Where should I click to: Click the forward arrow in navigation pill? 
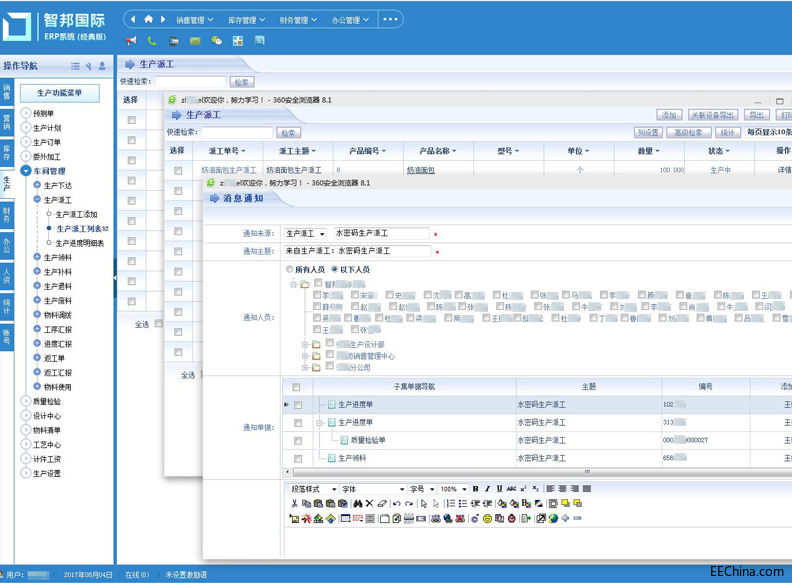[163, 19]
